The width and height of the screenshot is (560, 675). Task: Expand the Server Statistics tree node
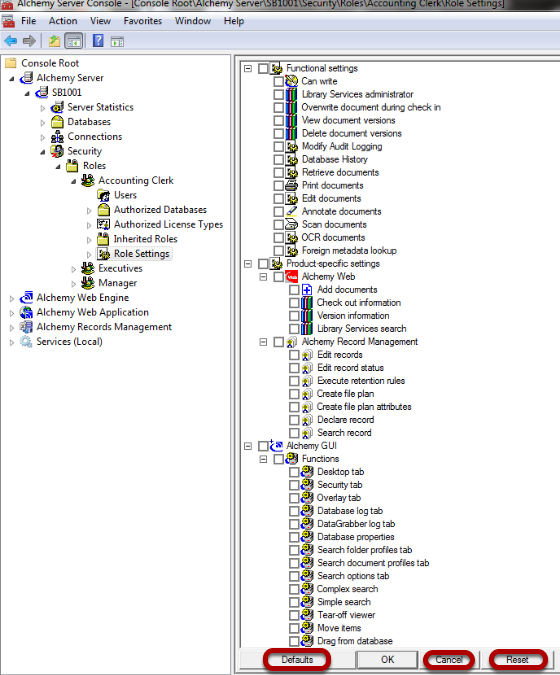43,108
